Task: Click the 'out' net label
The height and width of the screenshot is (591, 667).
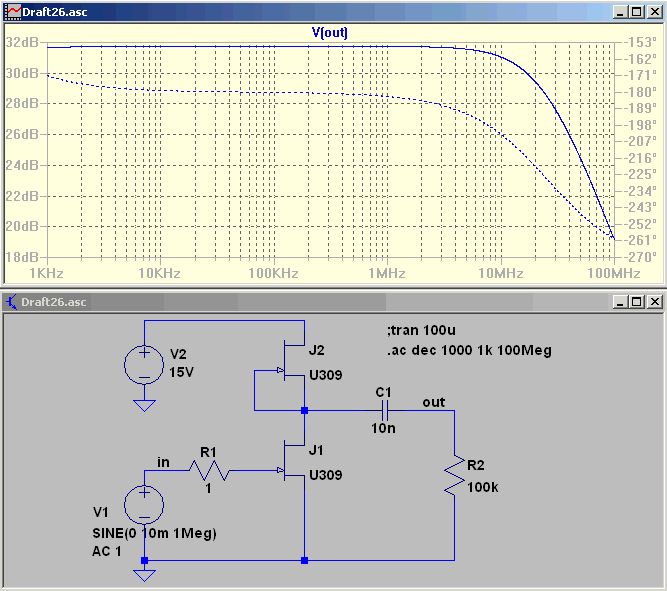Action: click(433, 402)
